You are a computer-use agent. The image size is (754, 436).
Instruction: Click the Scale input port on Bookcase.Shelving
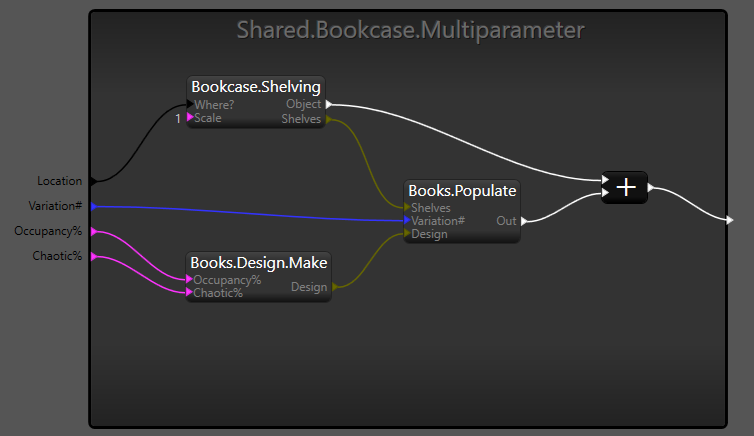[x=190, y=118]
